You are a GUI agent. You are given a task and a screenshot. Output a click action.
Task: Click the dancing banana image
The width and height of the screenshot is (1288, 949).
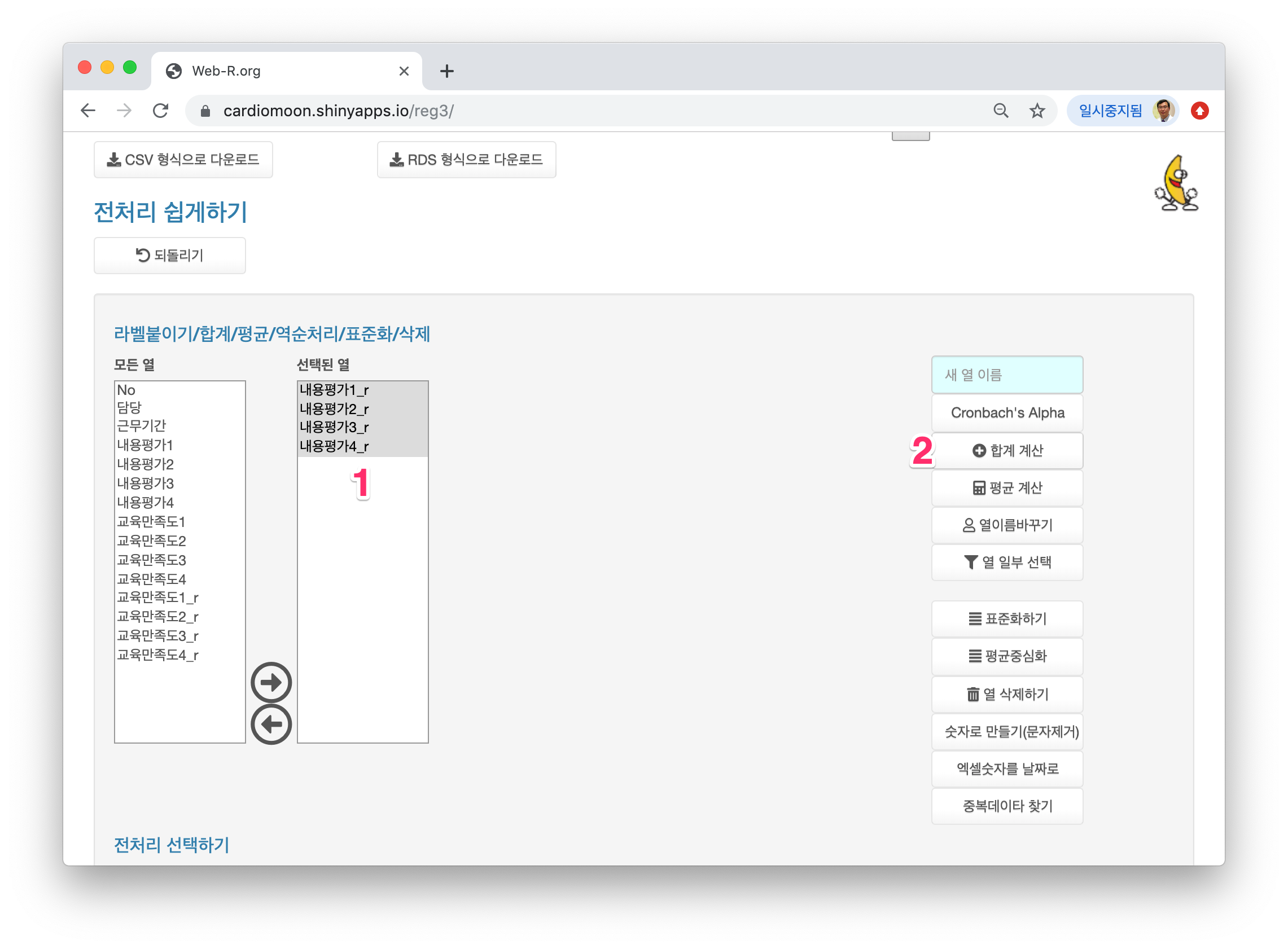tap(1176, 184)
